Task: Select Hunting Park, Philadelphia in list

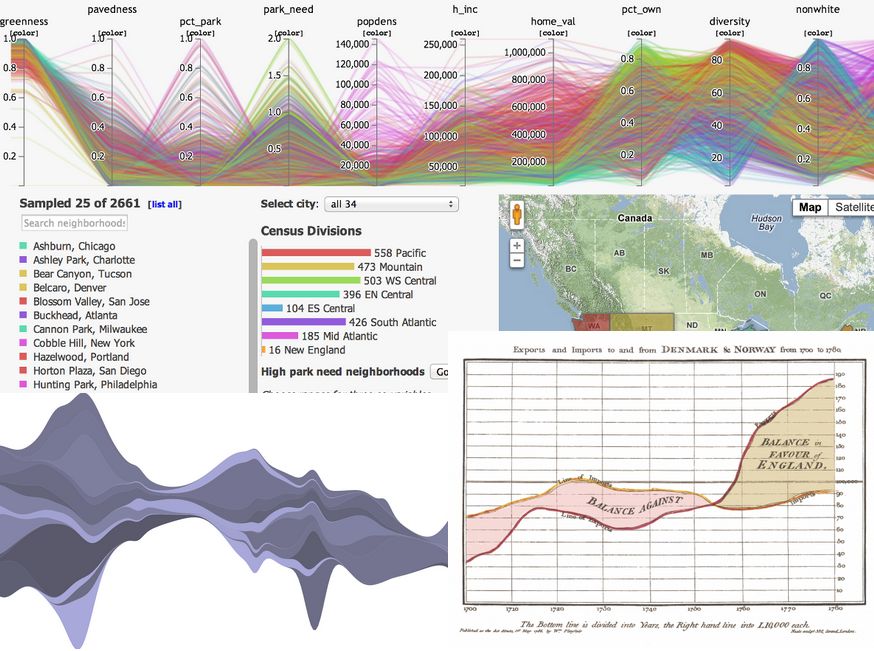Action: (x=95, y=385)
